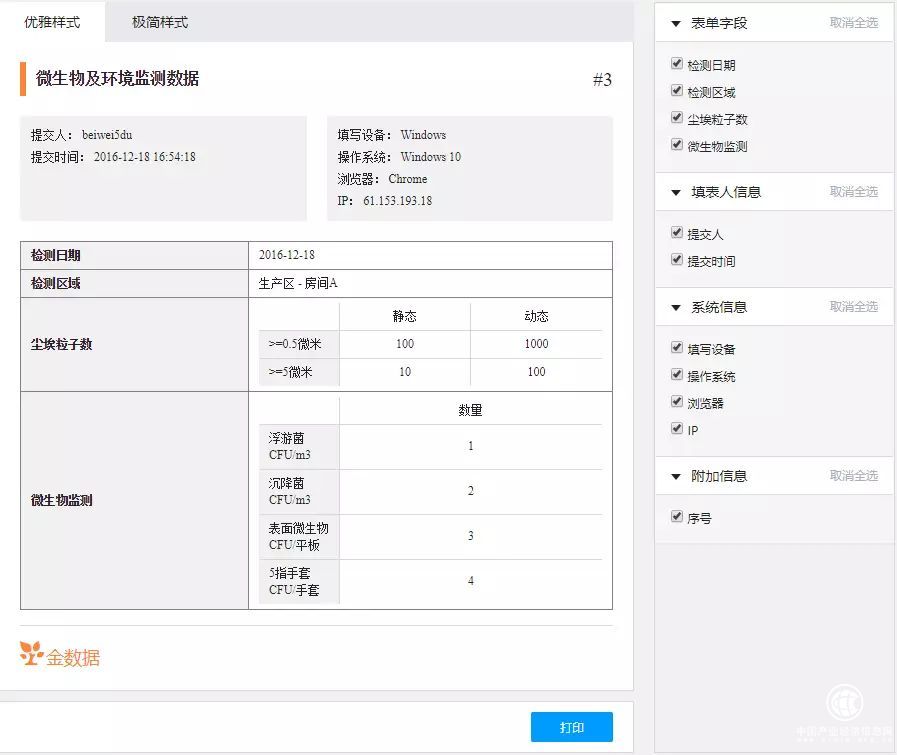The width and height of the screenshot is (897, 755).
Task: Uncheck the 序号 checkbox
Action: point(677,517)
